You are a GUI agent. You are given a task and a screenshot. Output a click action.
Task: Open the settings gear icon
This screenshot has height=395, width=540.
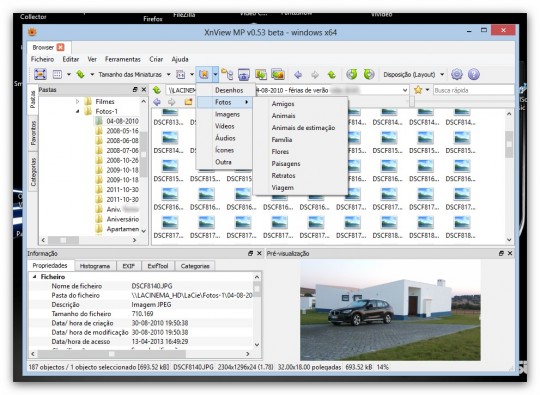(x=457, y=74)
